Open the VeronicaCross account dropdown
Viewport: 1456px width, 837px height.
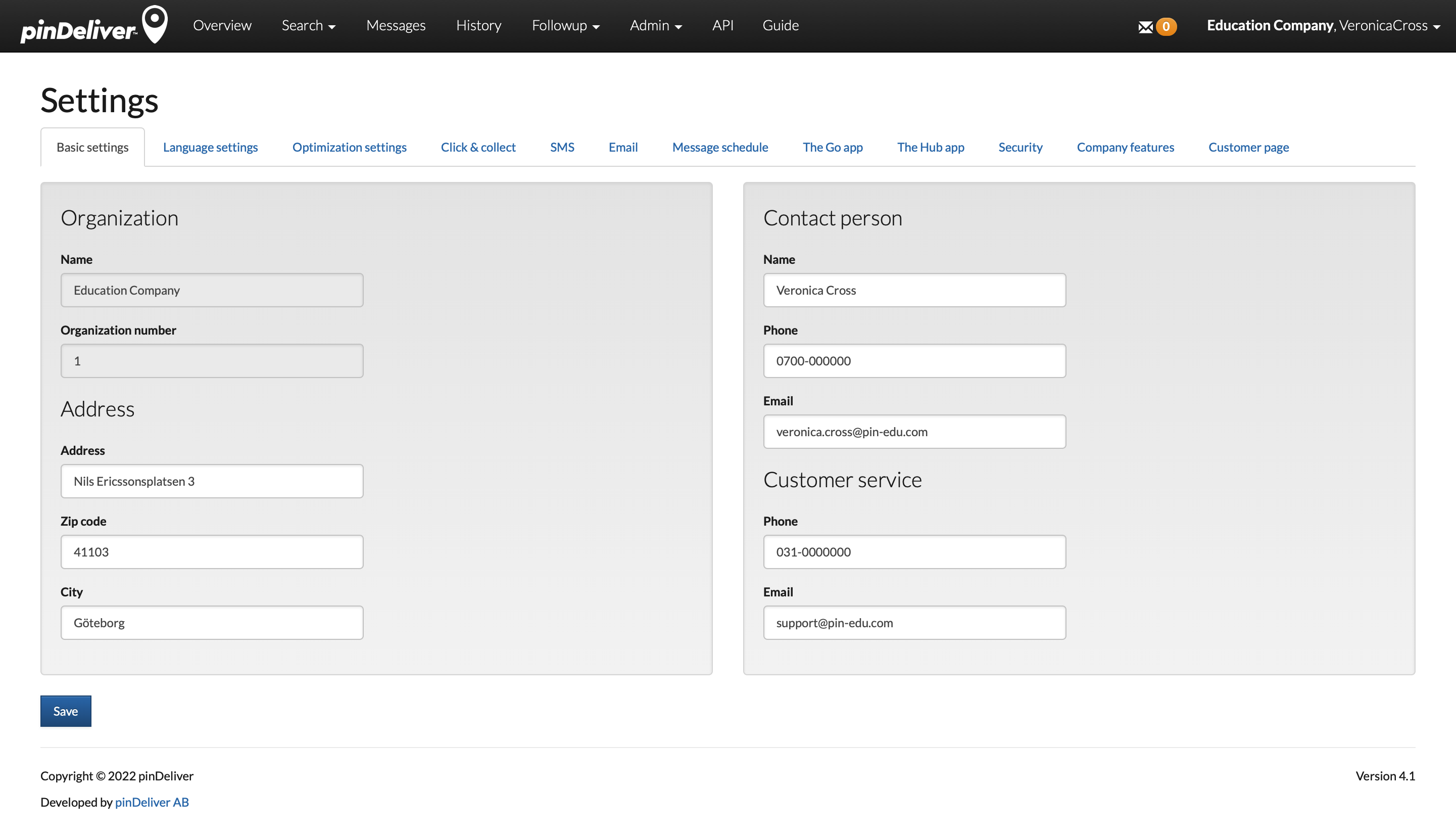pyautogui.click(x=1323, y=25)
